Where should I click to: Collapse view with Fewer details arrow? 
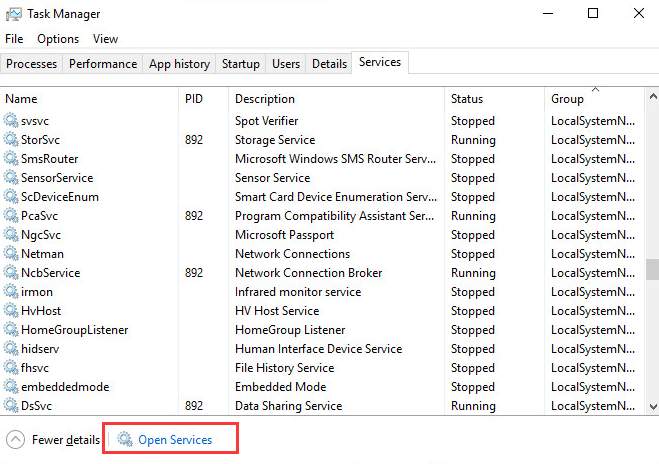click(15, 439)
